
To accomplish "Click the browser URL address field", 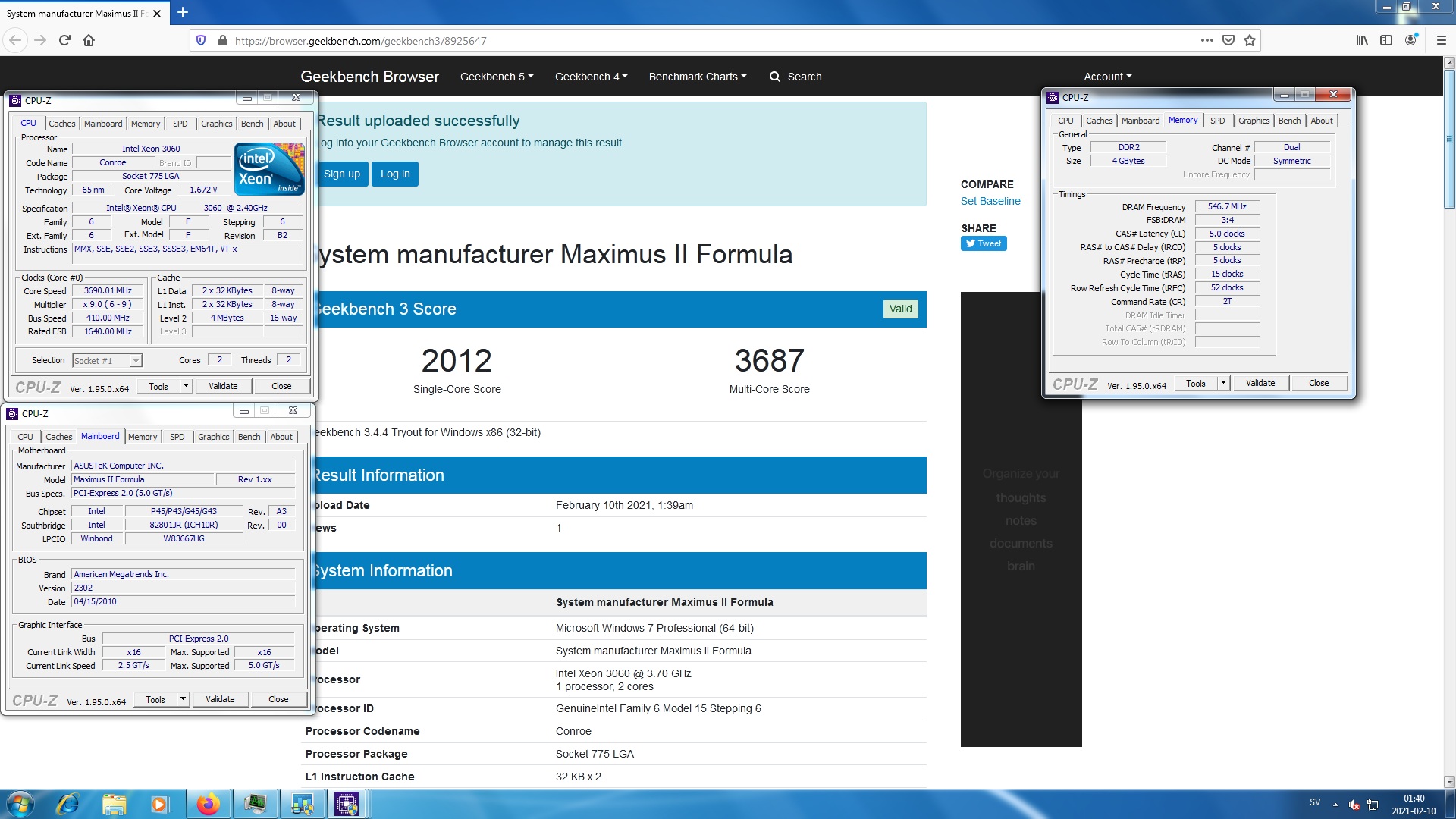I will pyautogui.click(x=713, y=41).
